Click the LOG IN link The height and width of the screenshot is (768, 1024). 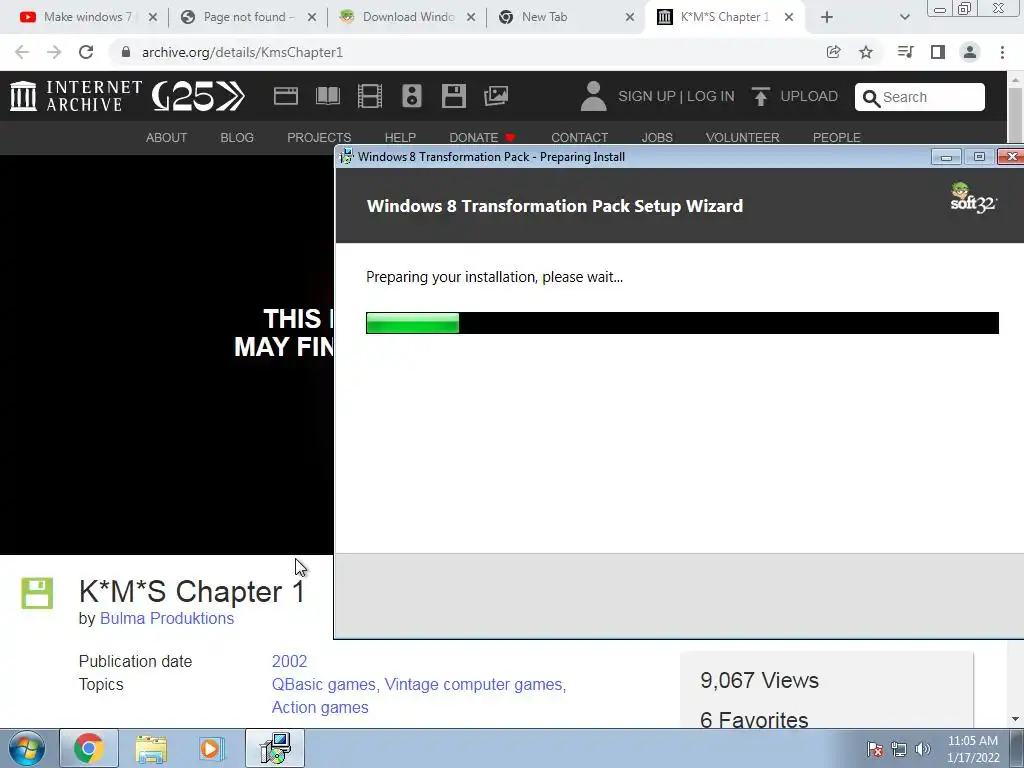point(711,97)
